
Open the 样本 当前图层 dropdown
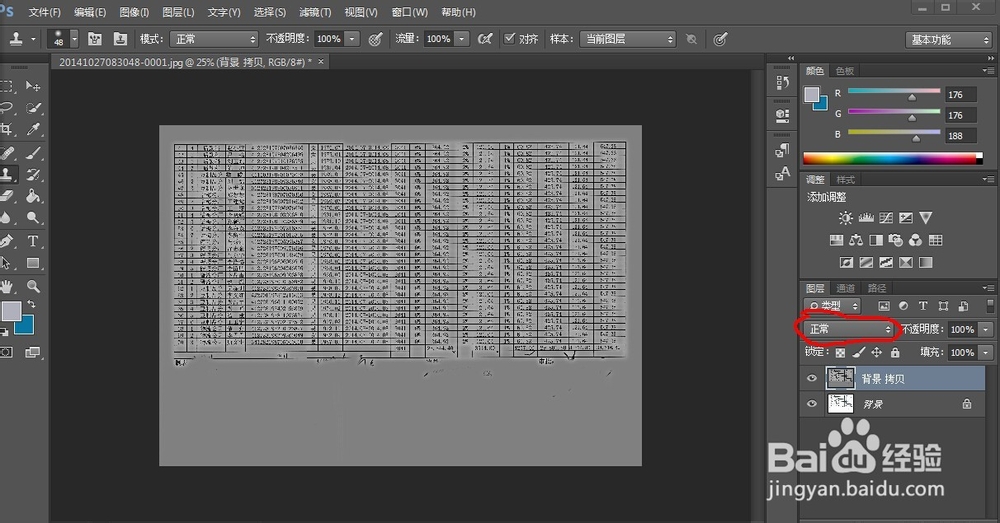tap(628, 39)
